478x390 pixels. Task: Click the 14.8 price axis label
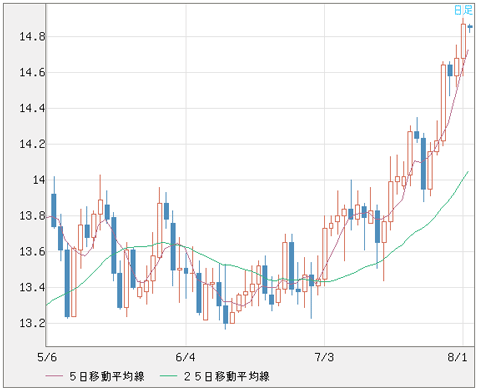[x=32, y=36]
